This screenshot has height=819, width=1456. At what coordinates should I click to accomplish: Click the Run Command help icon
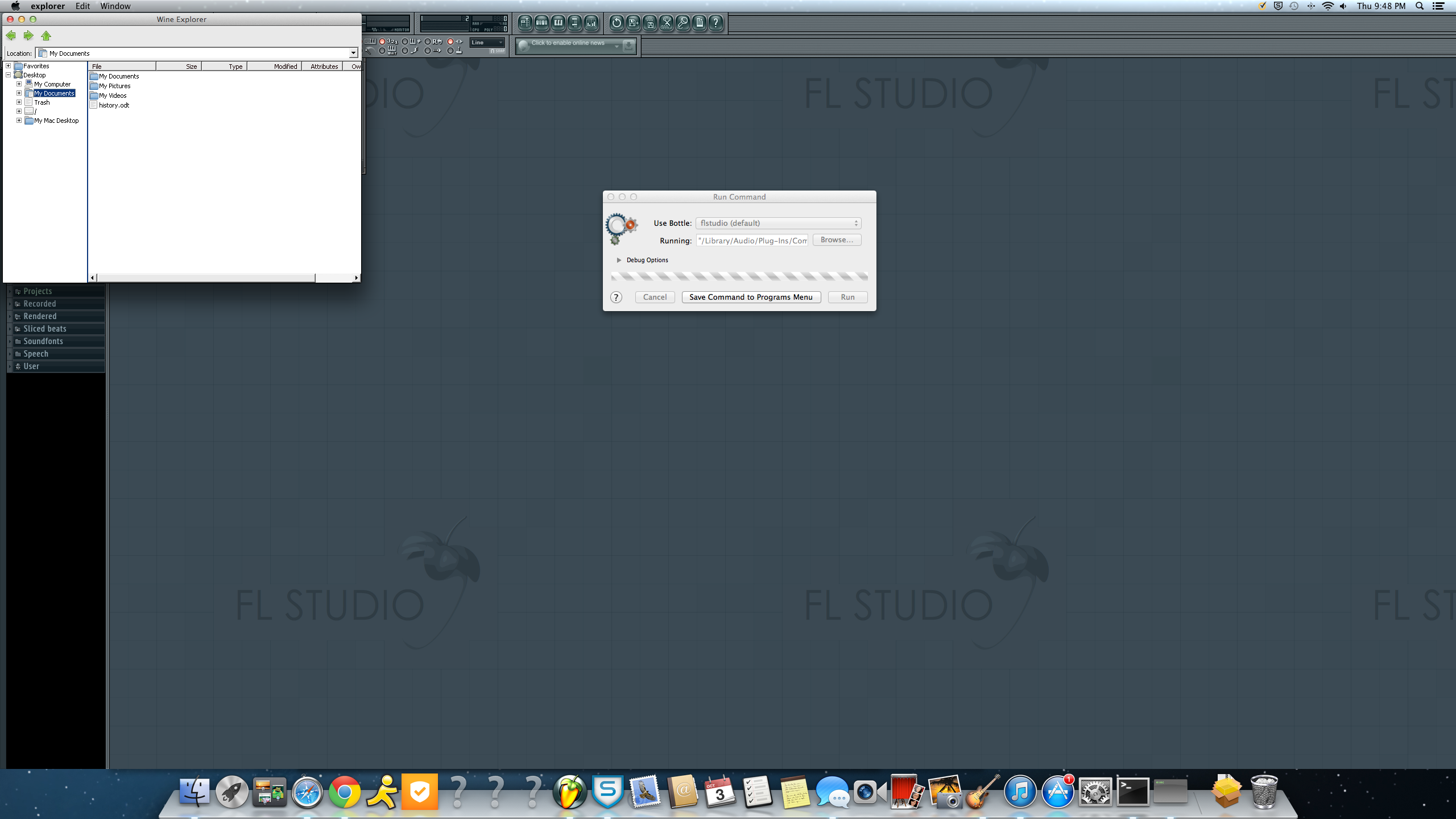(616, 297)
